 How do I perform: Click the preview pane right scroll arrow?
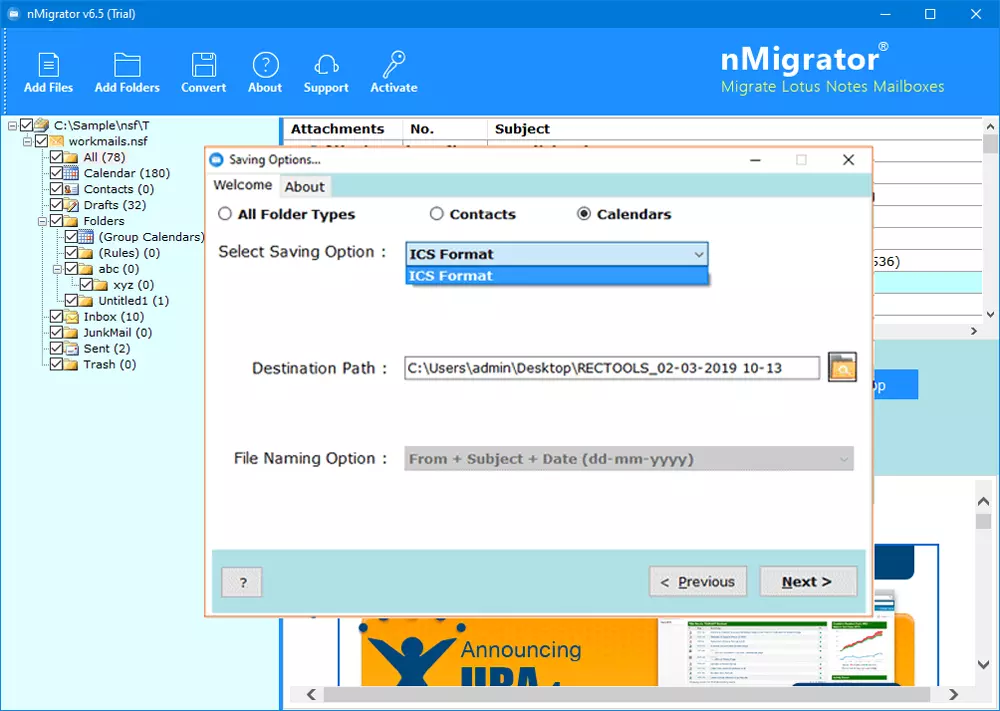click(x=953, y=694)
